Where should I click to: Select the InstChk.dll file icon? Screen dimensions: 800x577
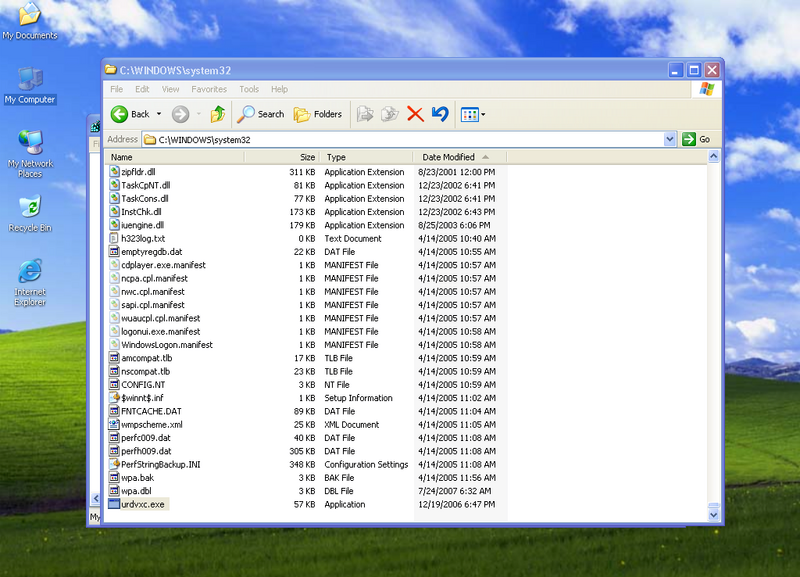click(x=114, y=212)
